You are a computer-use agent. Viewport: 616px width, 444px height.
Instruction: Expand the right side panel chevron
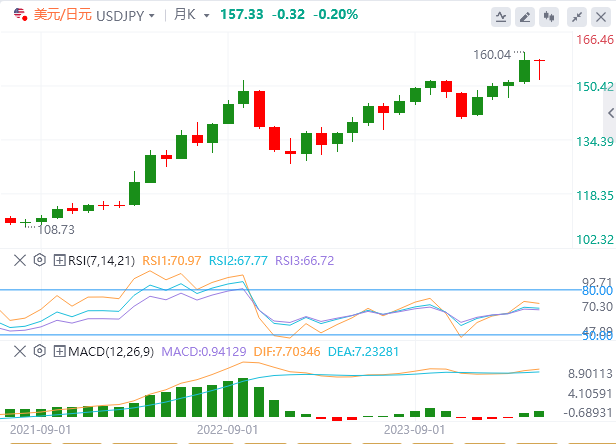pyautogui.click(x=610, y=113)
